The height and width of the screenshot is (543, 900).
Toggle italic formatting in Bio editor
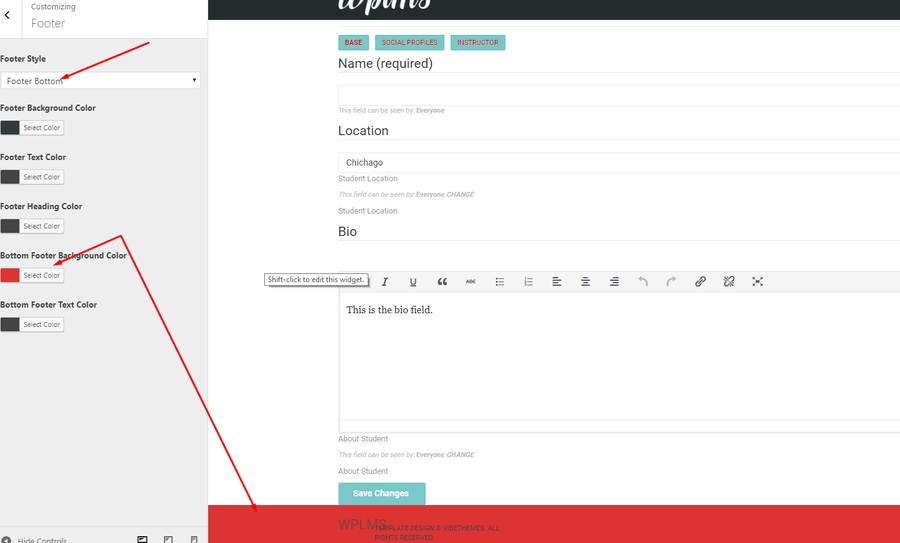click(385, 281)
